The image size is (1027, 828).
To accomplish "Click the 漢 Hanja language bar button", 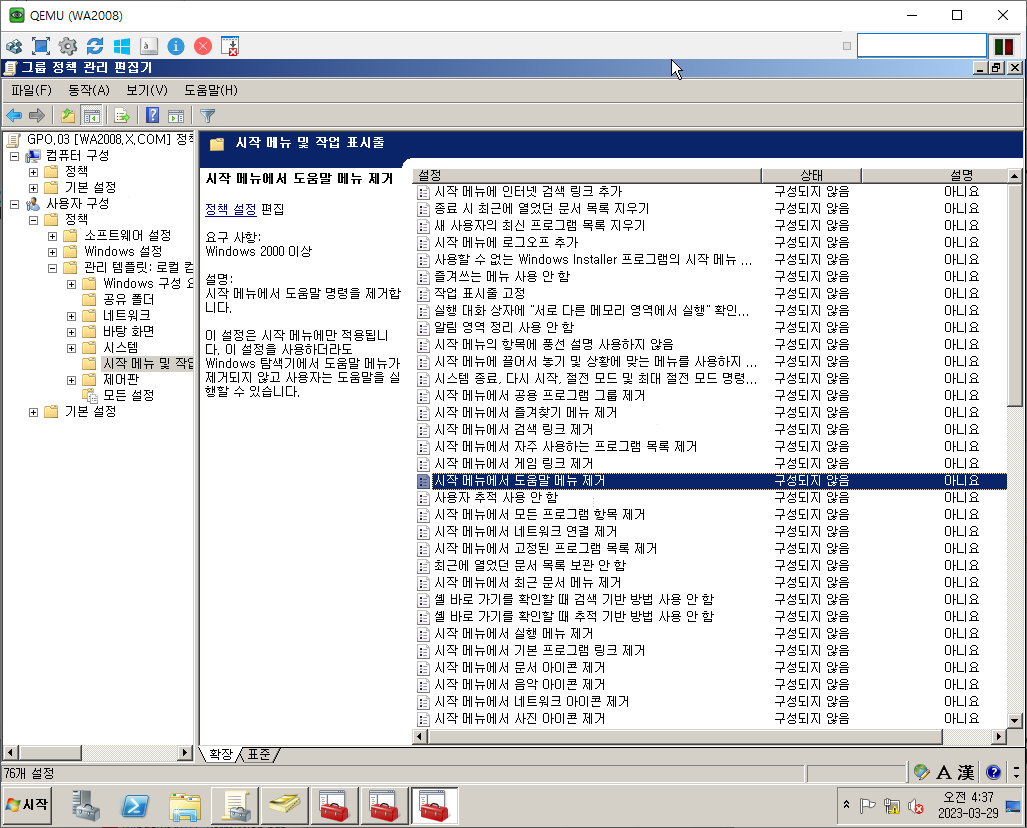I will click(x=965, y=772).
